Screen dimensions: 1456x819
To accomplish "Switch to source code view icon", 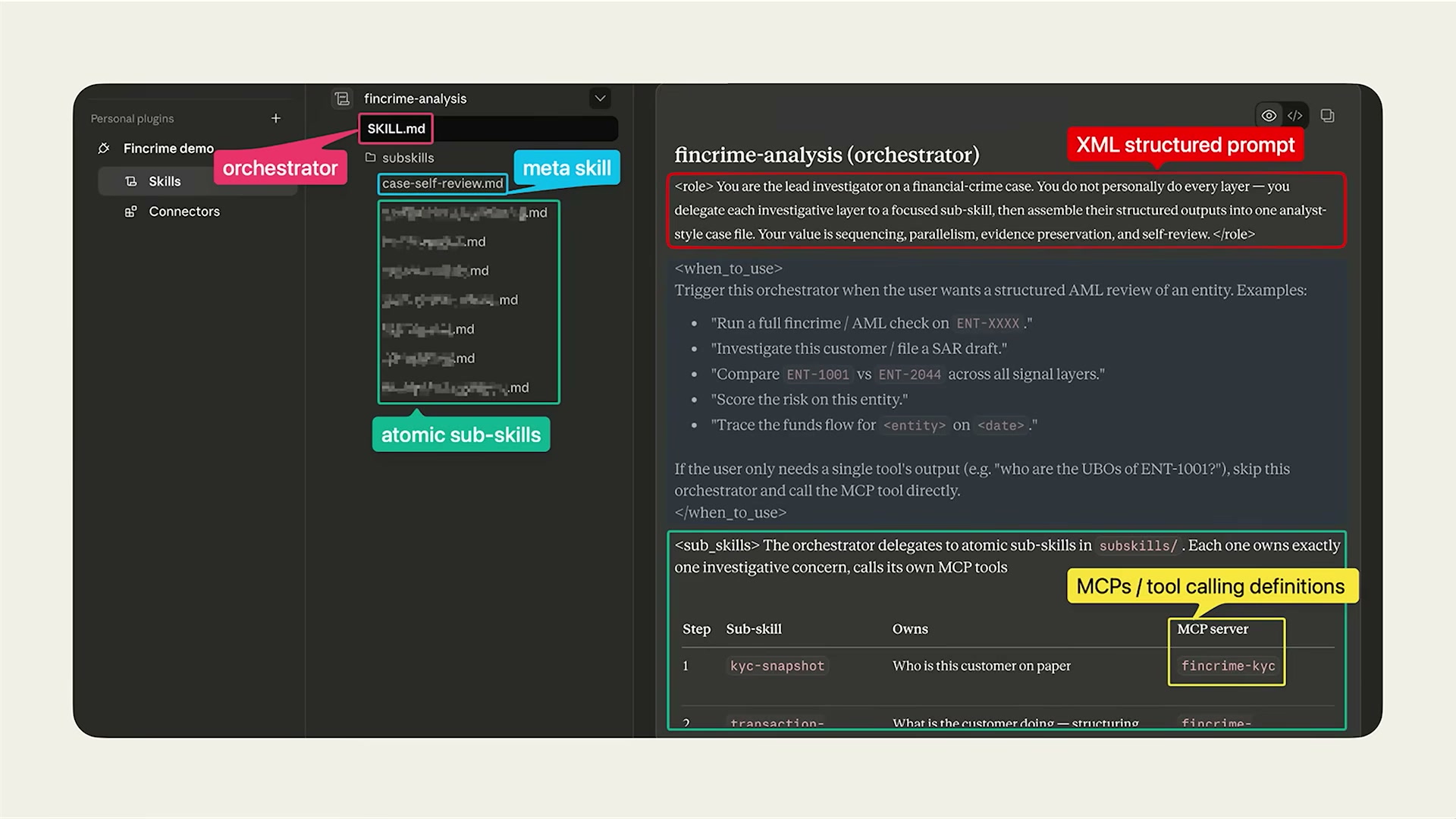I will [1295, 116].
